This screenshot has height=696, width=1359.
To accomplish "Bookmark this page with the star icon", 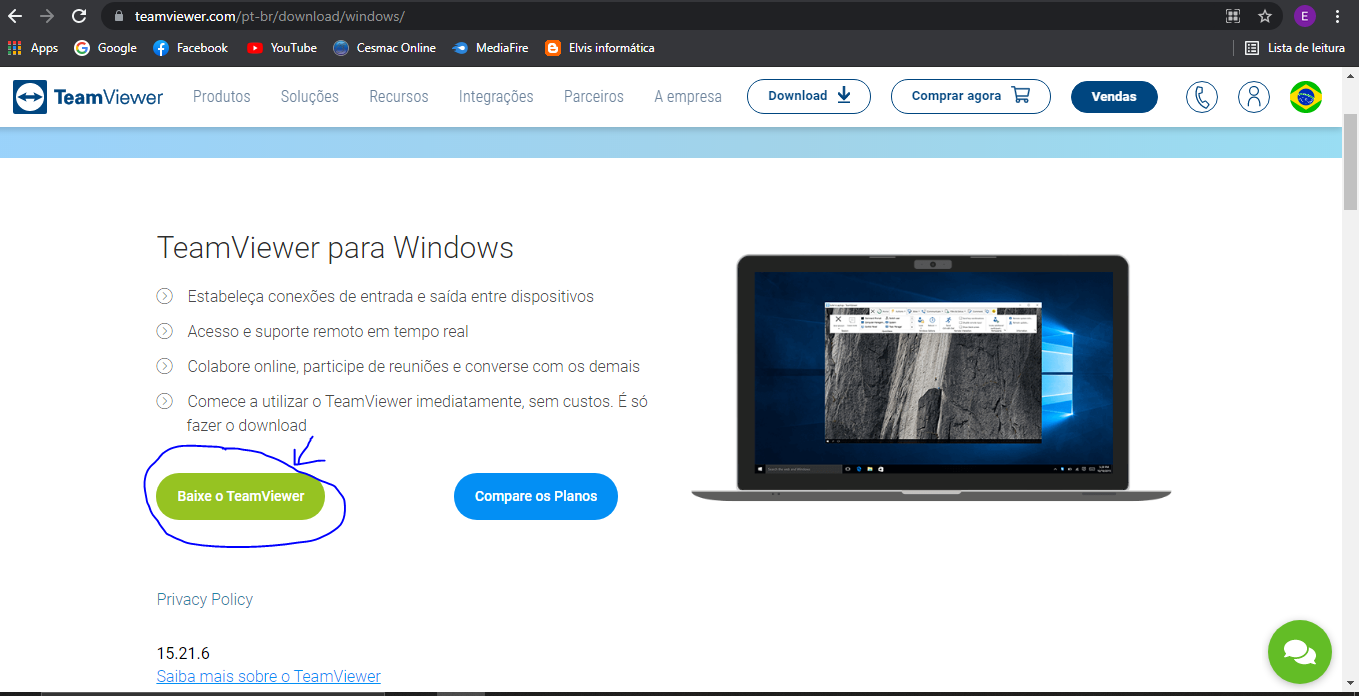I will [x=1264, y=16].
